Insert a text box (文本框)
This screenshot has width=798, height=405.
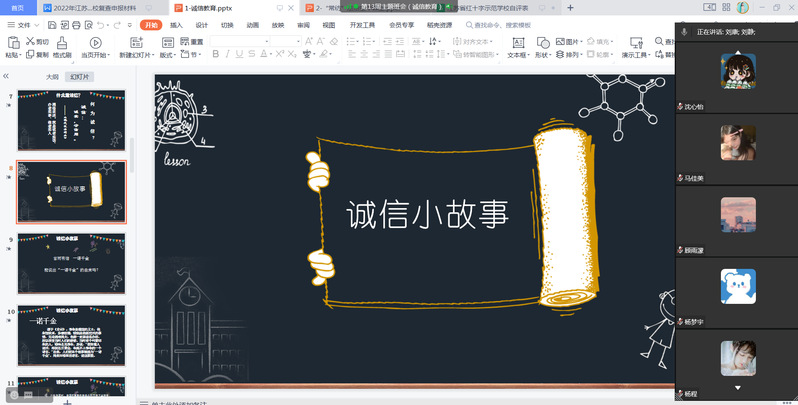517,43
